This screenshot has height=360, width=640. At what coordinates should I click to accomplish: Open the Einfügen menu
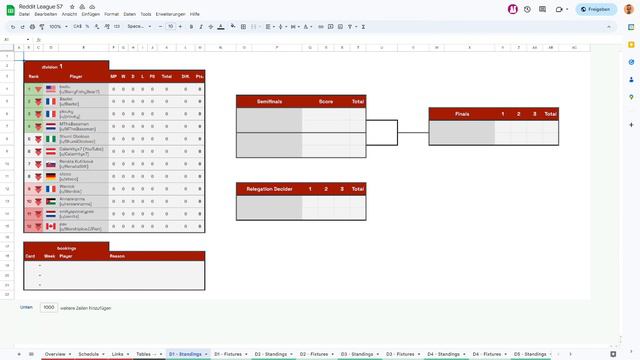(91, 14)
